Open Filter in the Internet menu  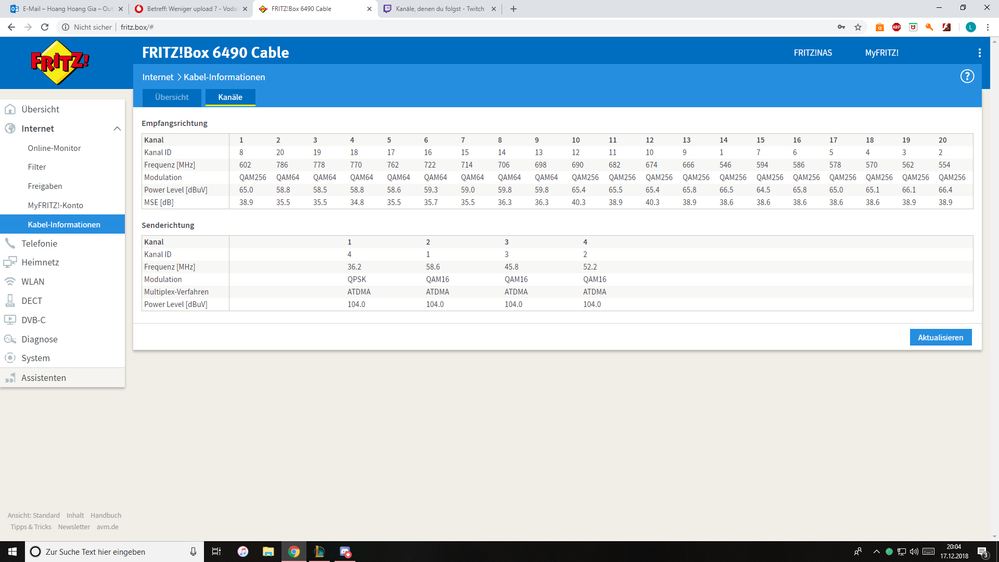36,167
